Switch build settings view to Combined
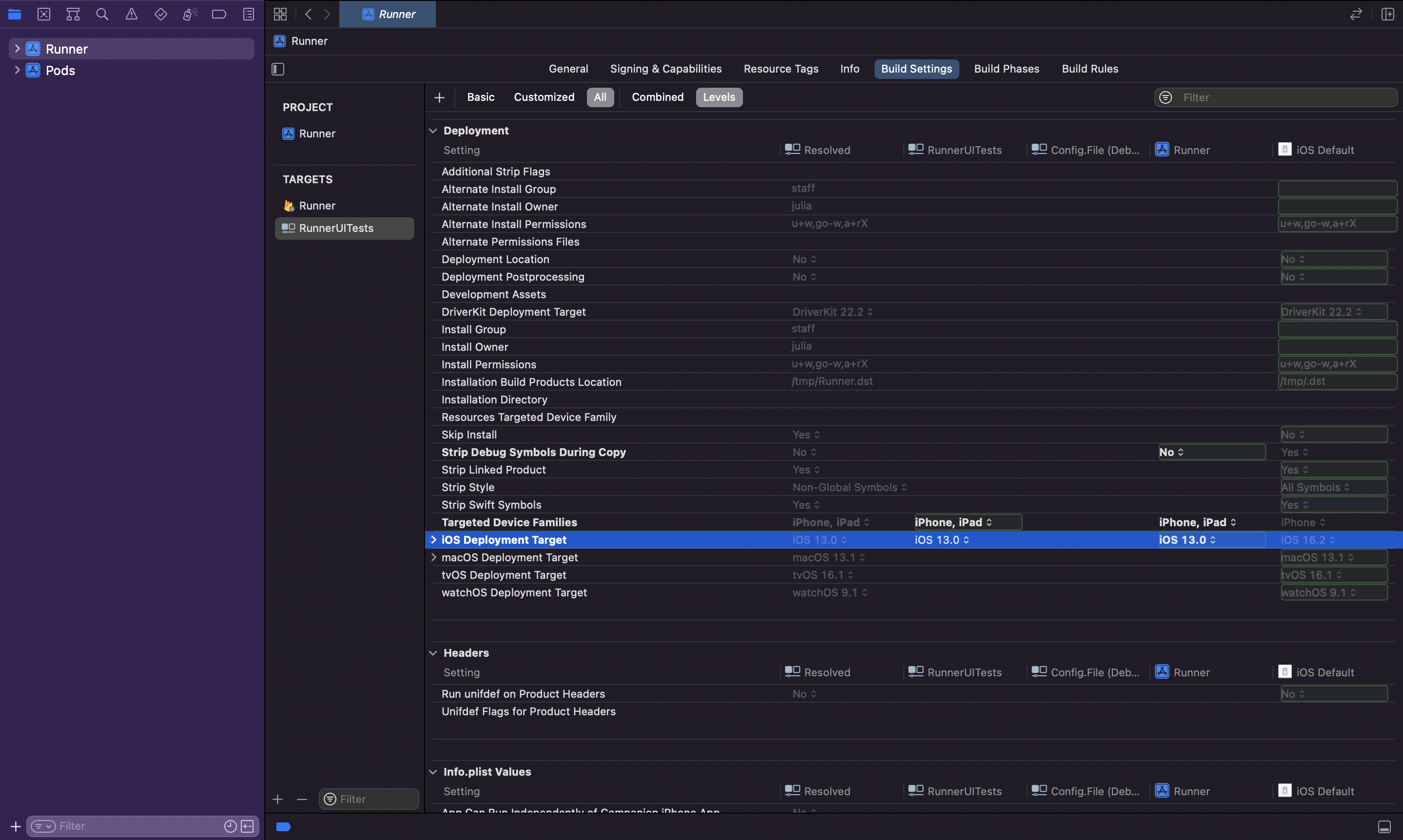This screenshot has width=1403, height=840. point(657,97)
